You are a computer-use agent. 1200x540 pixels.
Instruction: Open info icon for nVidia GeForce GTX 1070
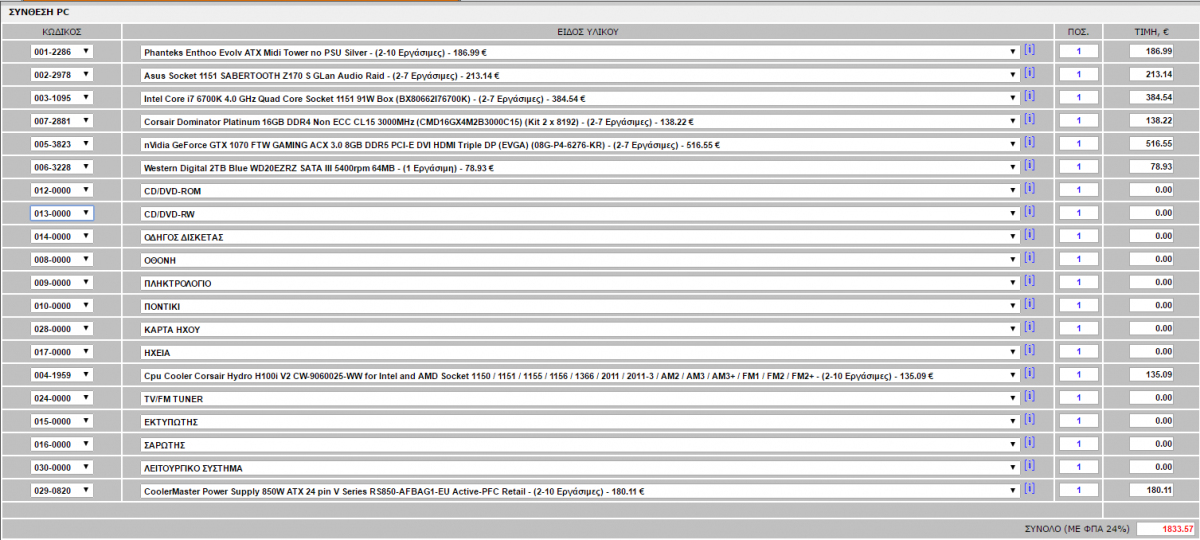click(1029, 142)
